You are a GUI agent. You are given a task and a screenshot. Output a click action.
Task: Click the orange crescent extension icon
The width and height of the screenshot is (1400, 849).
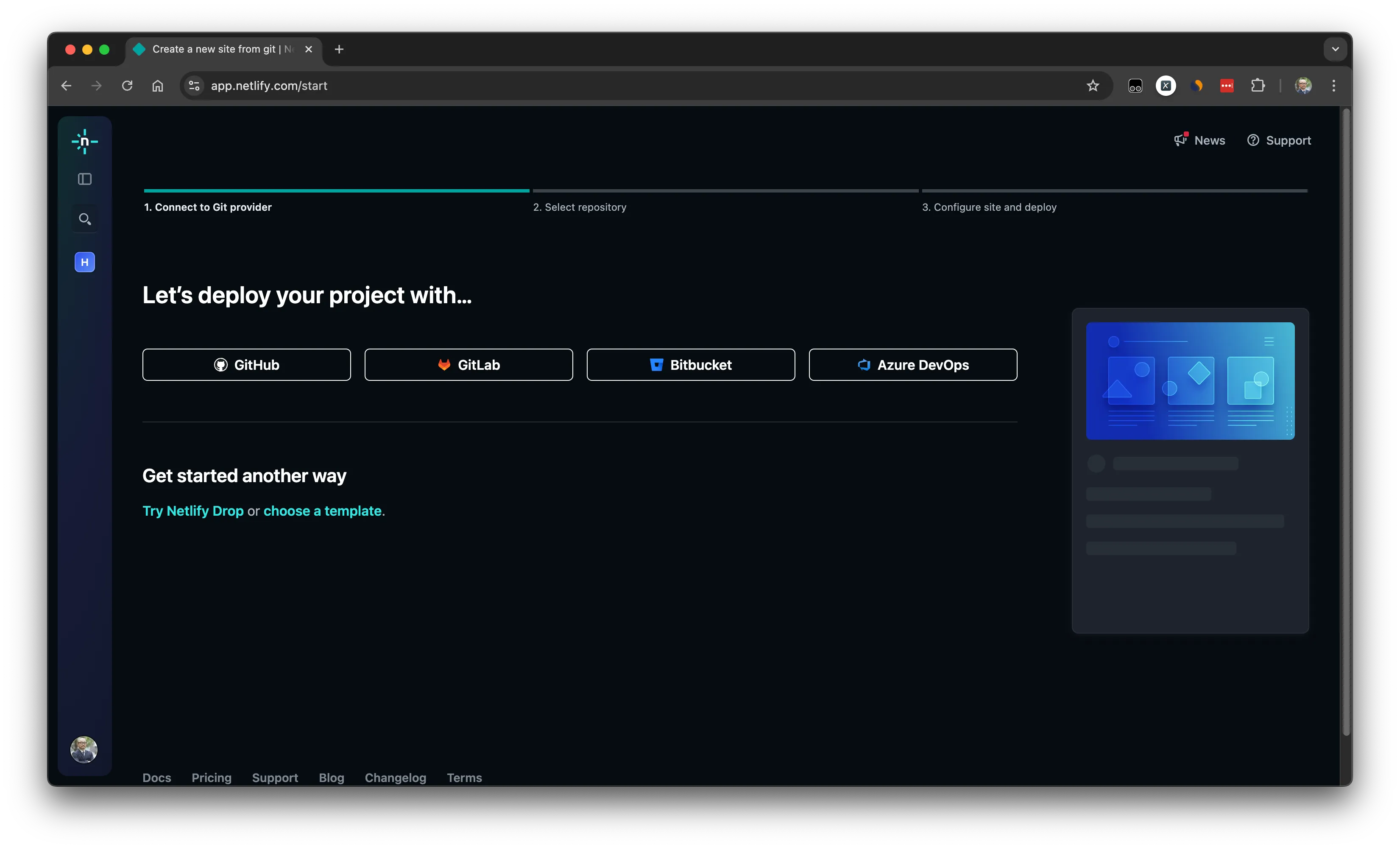point(1196,86)
